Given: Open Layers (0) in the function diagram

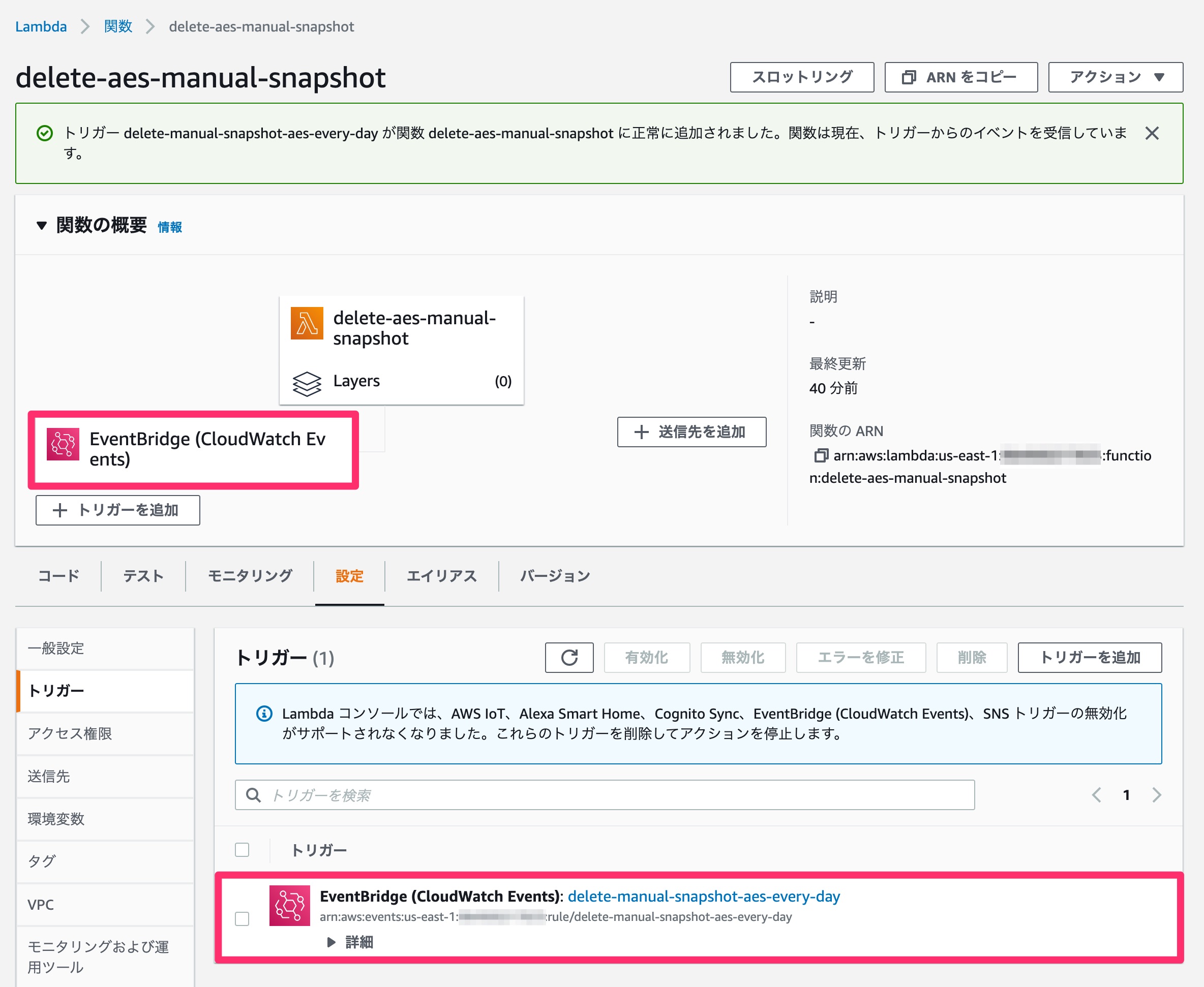Looking at the screenshot, I should click(402, 381).
